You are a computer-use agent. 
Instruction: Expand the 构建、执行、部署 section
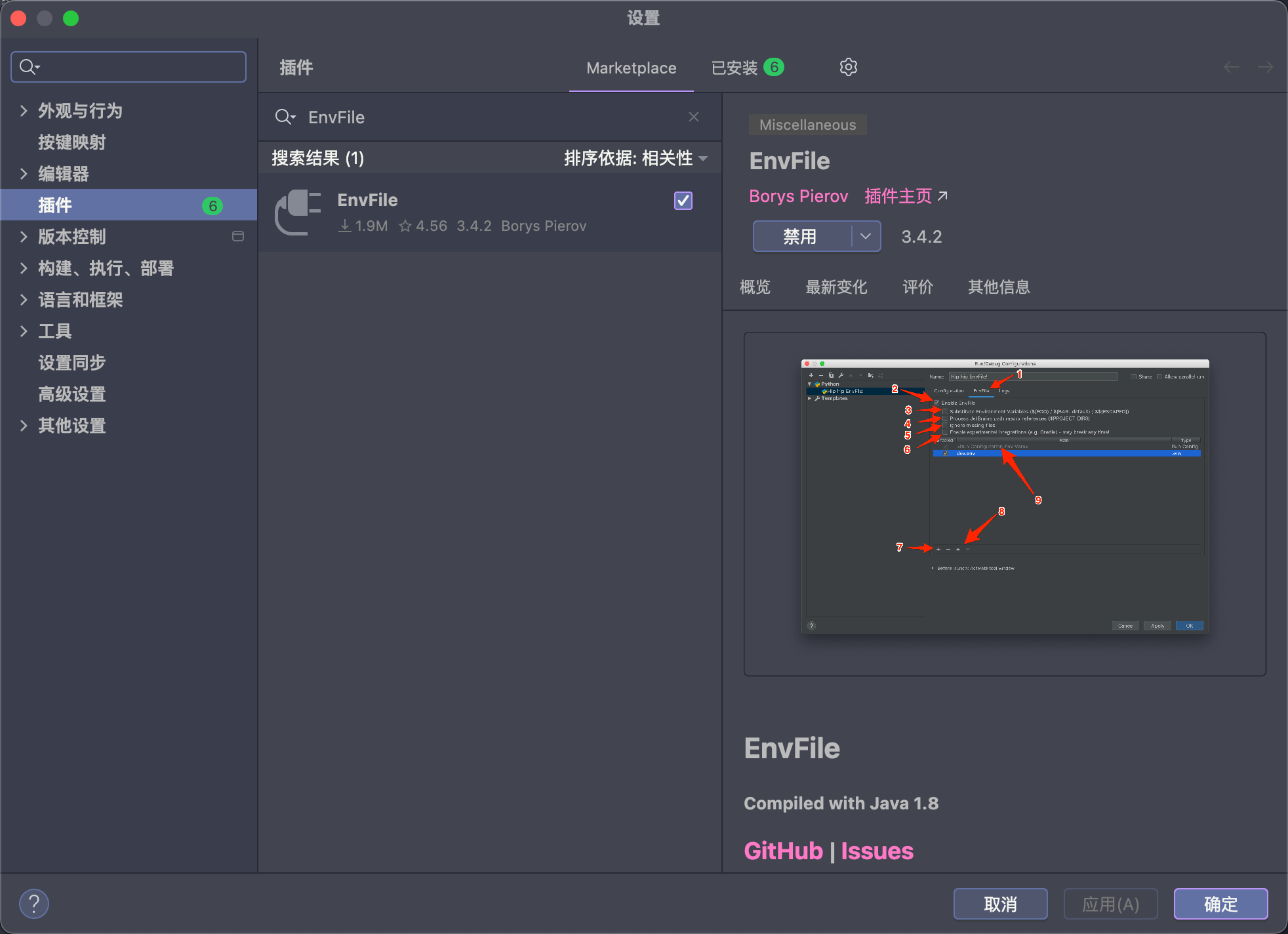click(24, 268)
